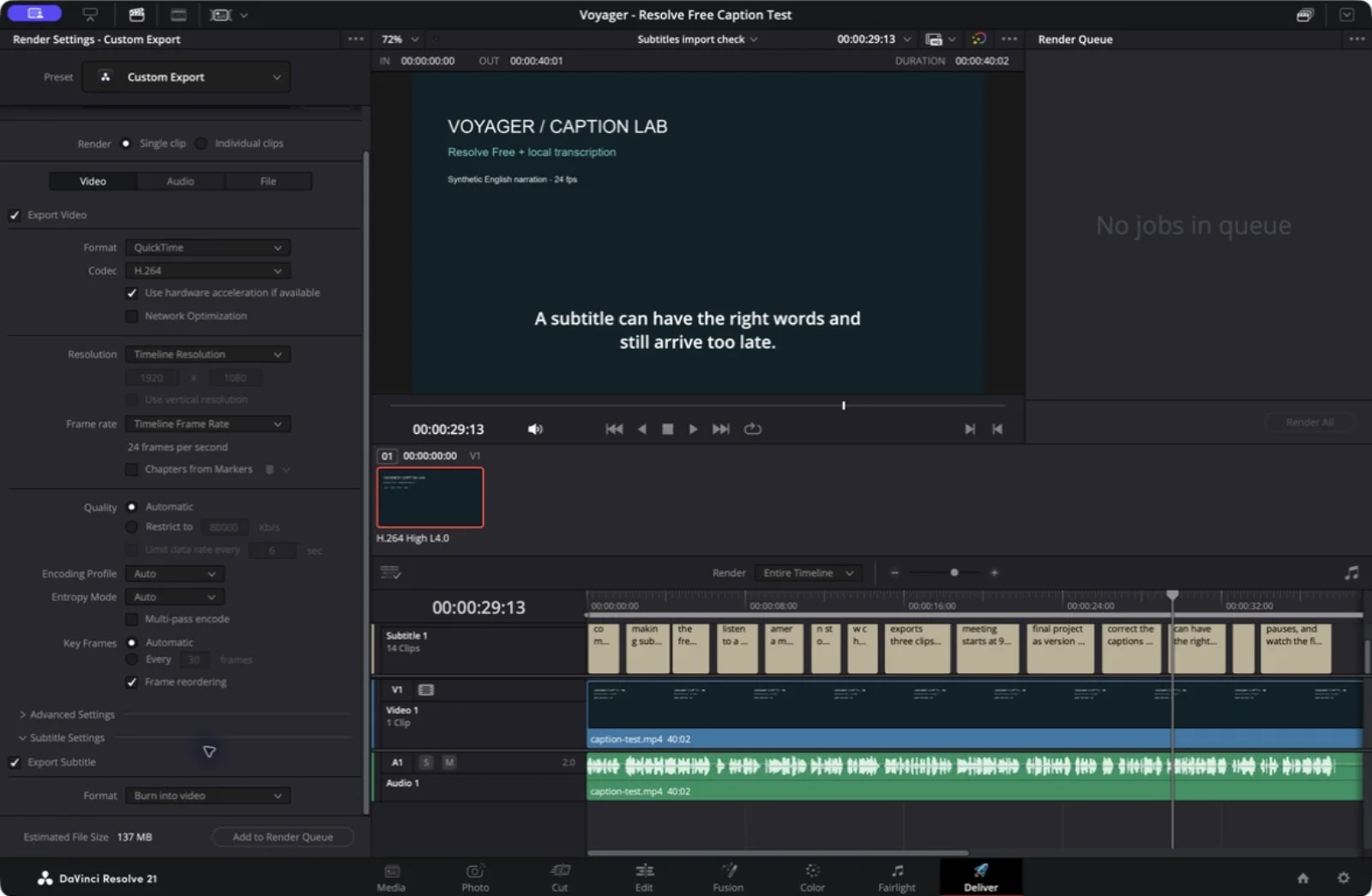Mute the A1 audio track
This screenshot has height=896, width=1372.
pos(448,762)
